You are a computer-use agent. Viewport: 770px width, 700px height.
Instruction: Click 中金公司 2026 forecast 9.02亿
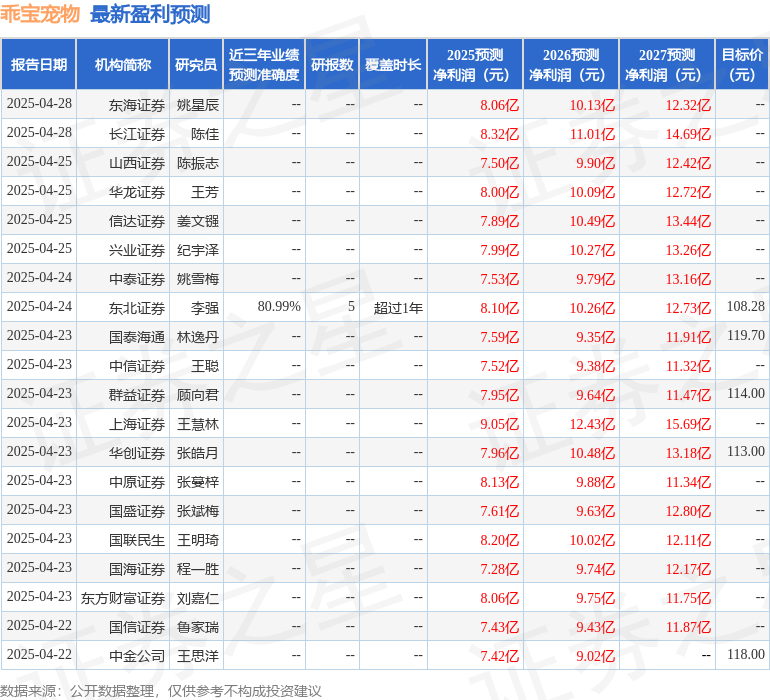595,656
